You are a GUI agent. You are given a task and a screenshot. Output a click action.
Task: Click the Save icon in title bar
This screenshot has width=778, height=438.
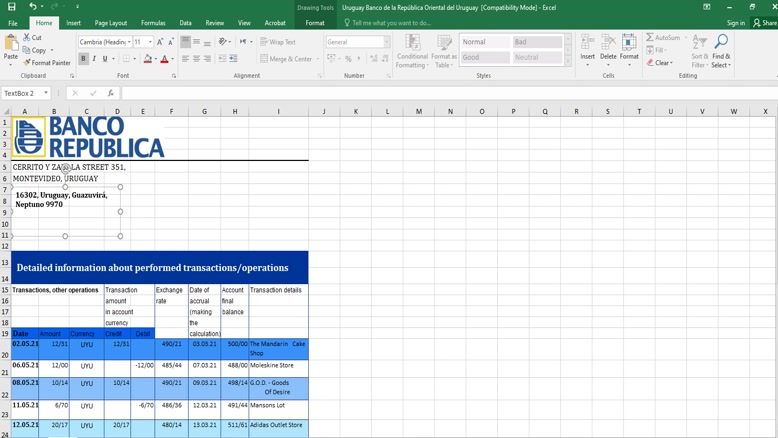[12, 7]
